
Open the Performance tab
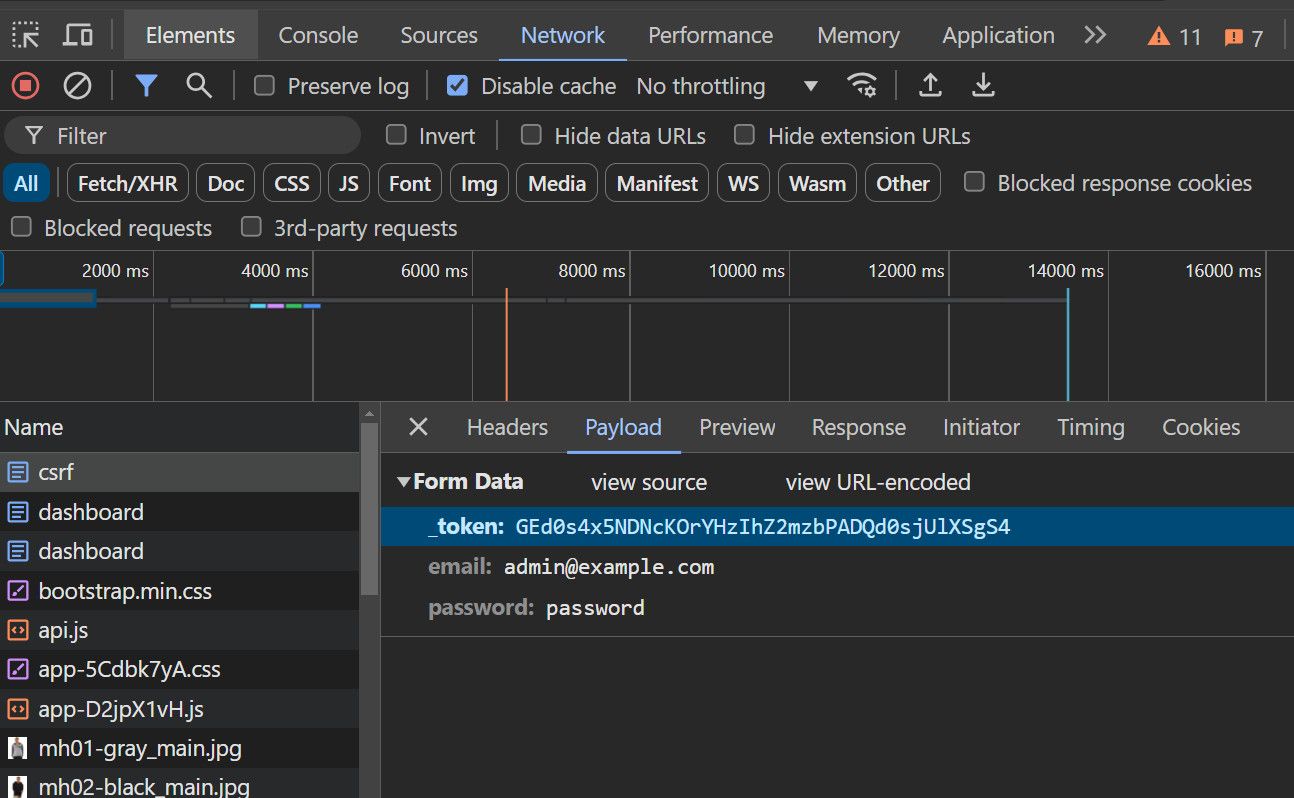pos(710,35)
